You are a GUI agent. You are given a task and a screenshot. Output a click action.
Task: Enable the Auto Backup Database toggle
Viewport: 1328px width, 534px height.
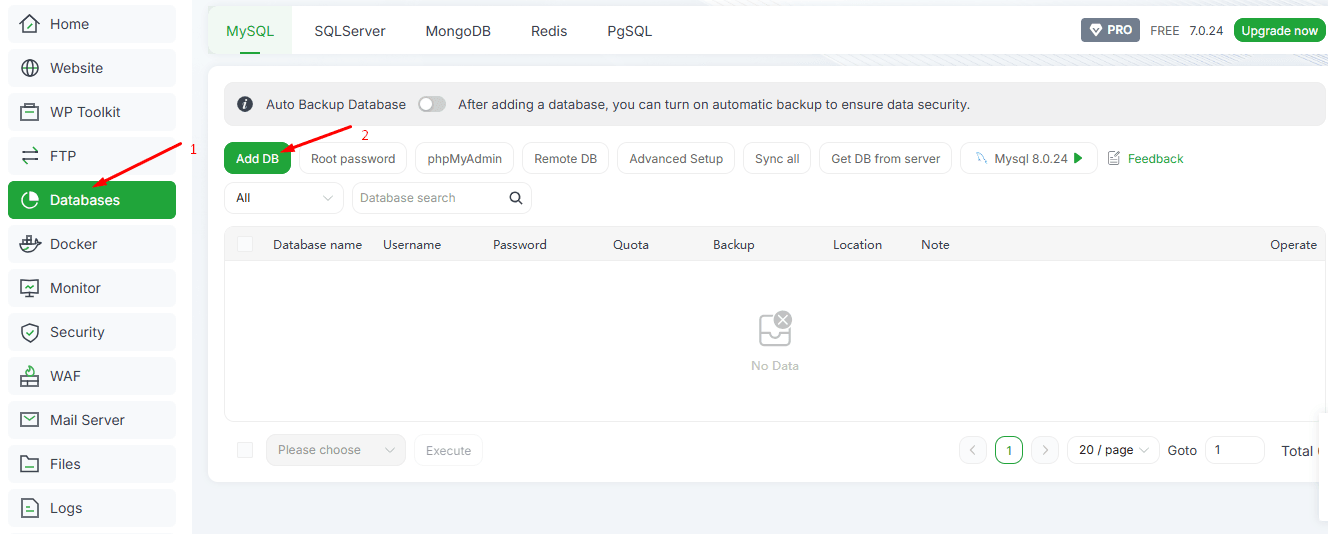tap(432, 104)
